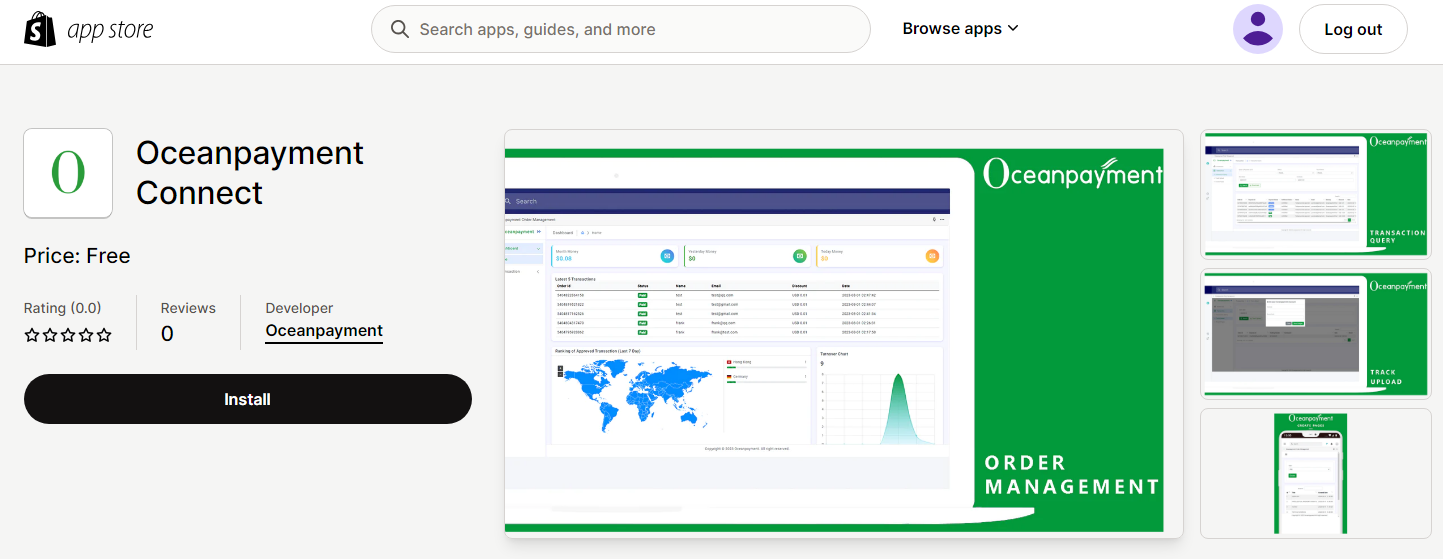Open the mobile phone screenshot thumbnail

click(1315, 473)
